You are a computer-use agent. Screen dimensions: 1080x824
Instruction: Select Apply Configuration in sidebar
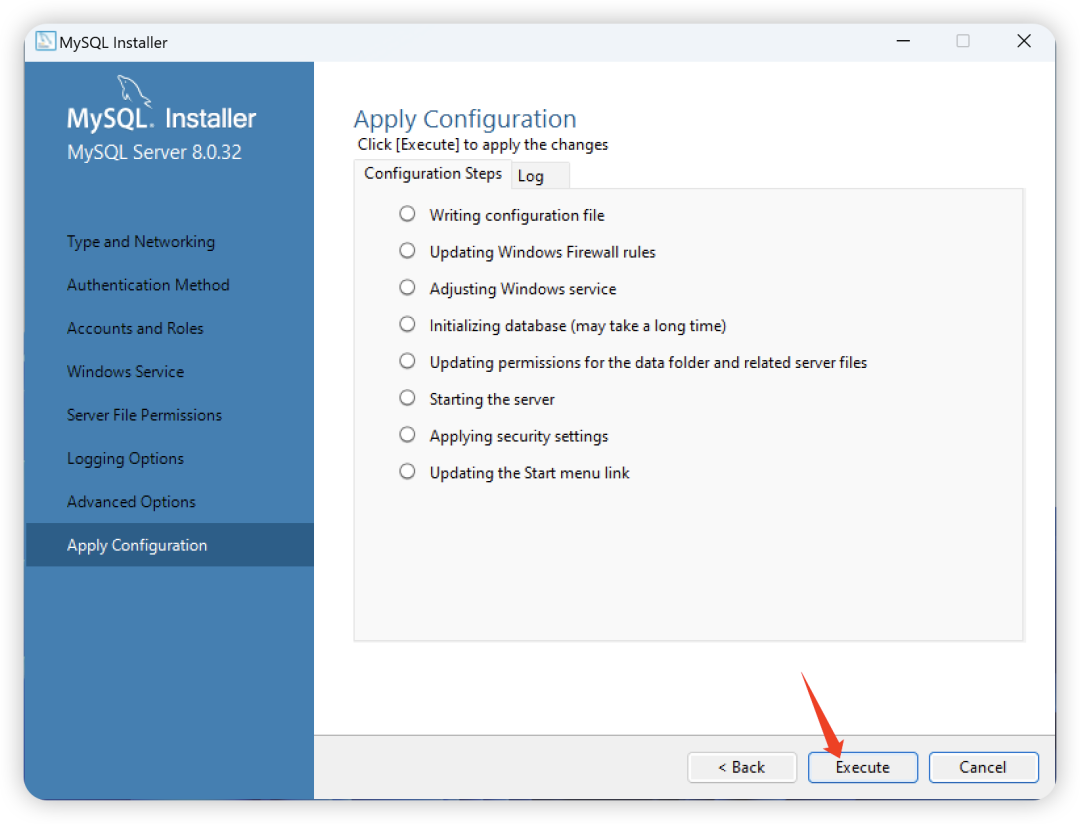point(169,545)
